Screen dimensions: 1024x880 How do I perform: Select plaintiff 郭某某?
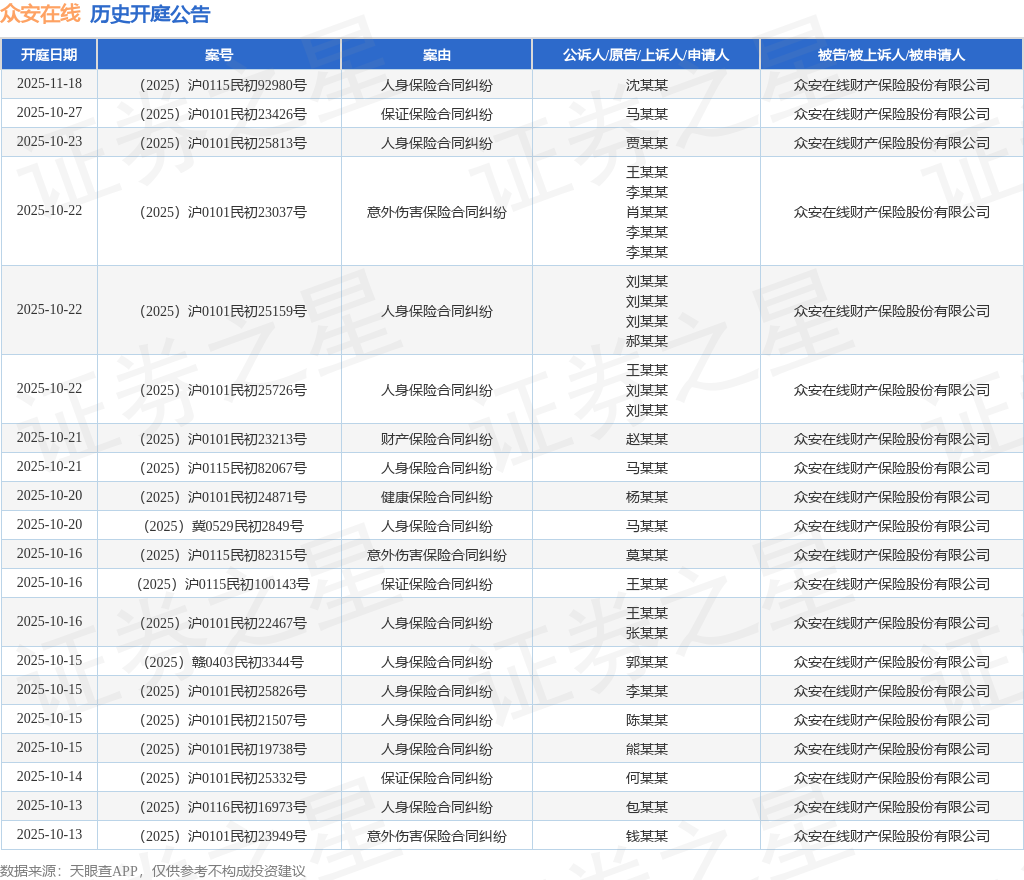[x=647, y=663]
